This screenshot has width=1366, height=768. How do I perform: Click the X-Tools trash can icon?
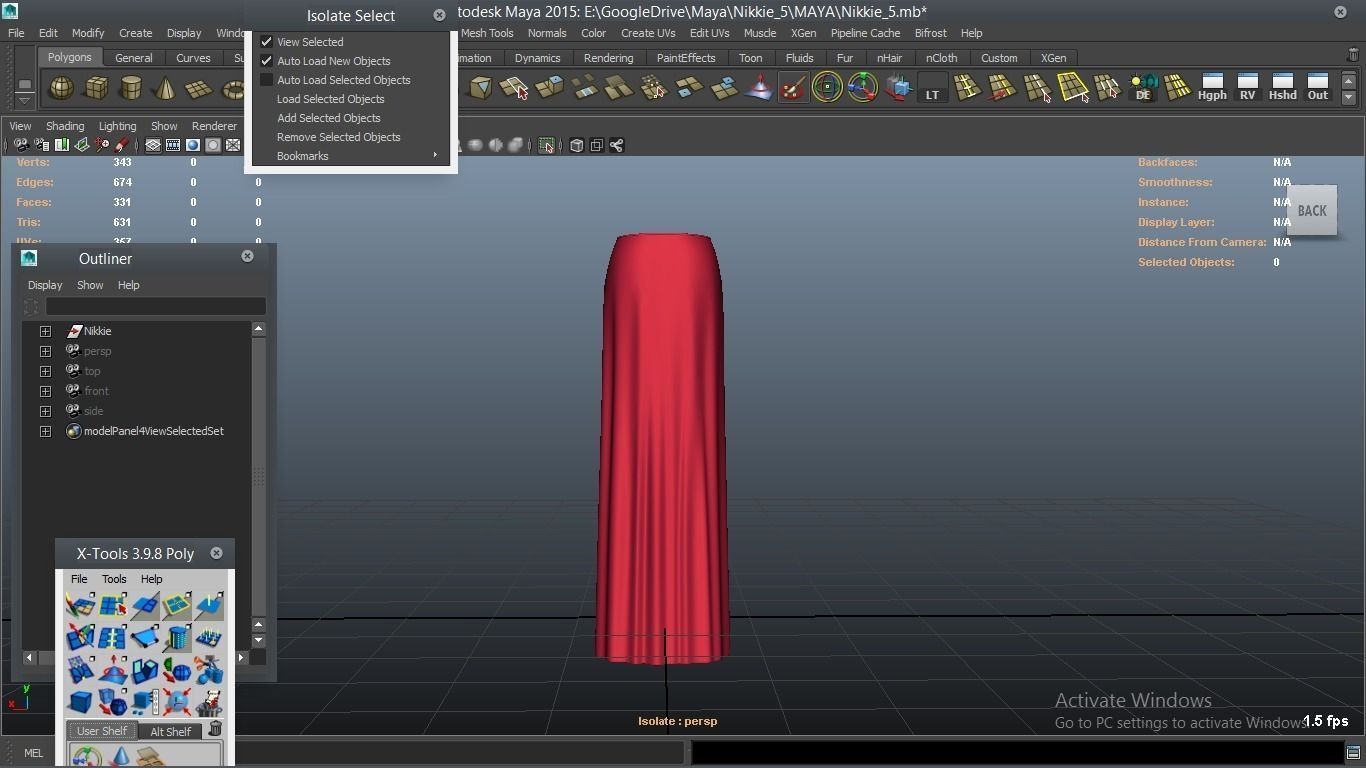(215, 729)
